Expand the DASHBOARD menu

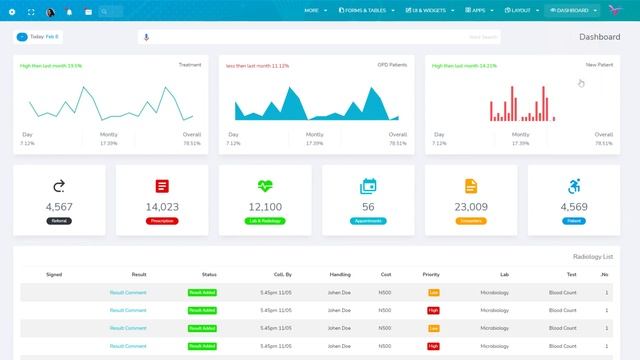tap(573, 10)
